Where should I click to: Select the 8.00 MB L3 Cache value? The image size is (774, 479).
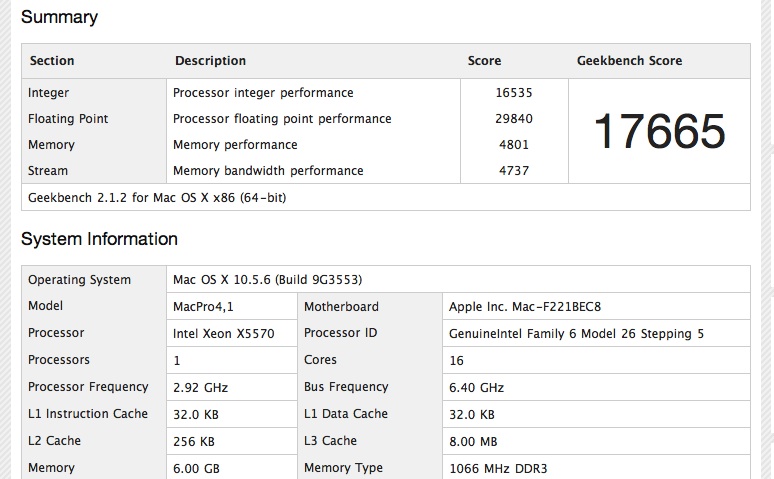click(x=473, y=441)
